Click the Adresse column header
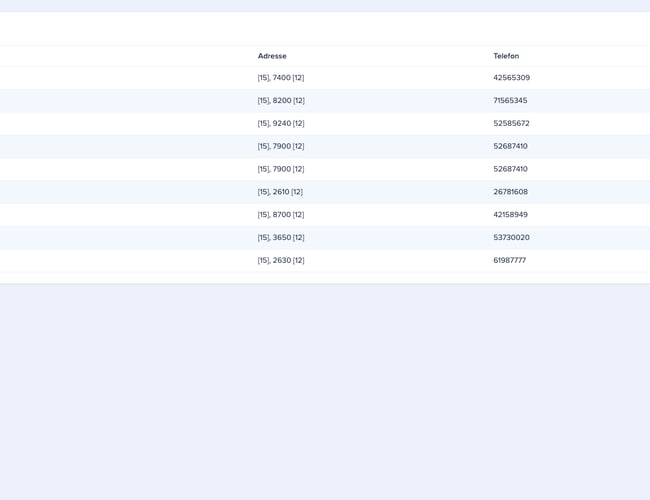This screenshot has height=500, width=650. pos(272,56)
